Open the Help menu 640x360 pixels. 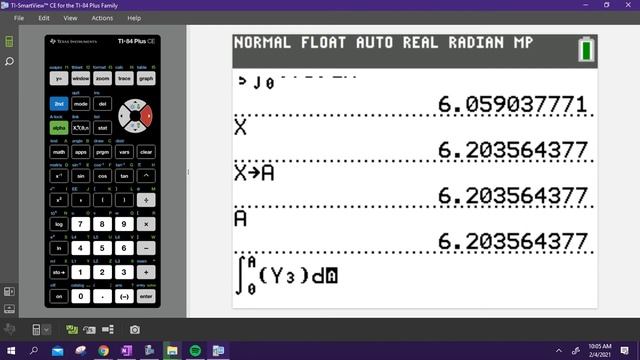[134, 18]
